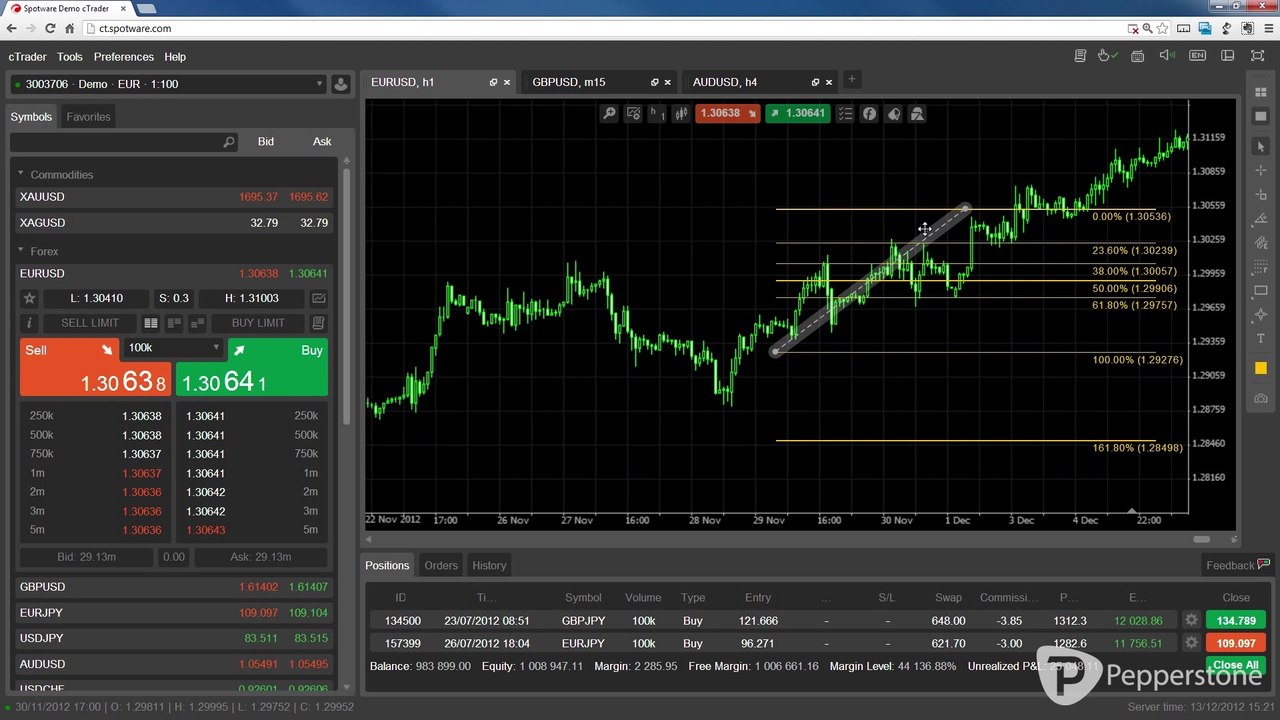The height and width of the screenshot is (720, 1280).
Task: Open the Preferences menu
Action: click(x=124, y=57)
